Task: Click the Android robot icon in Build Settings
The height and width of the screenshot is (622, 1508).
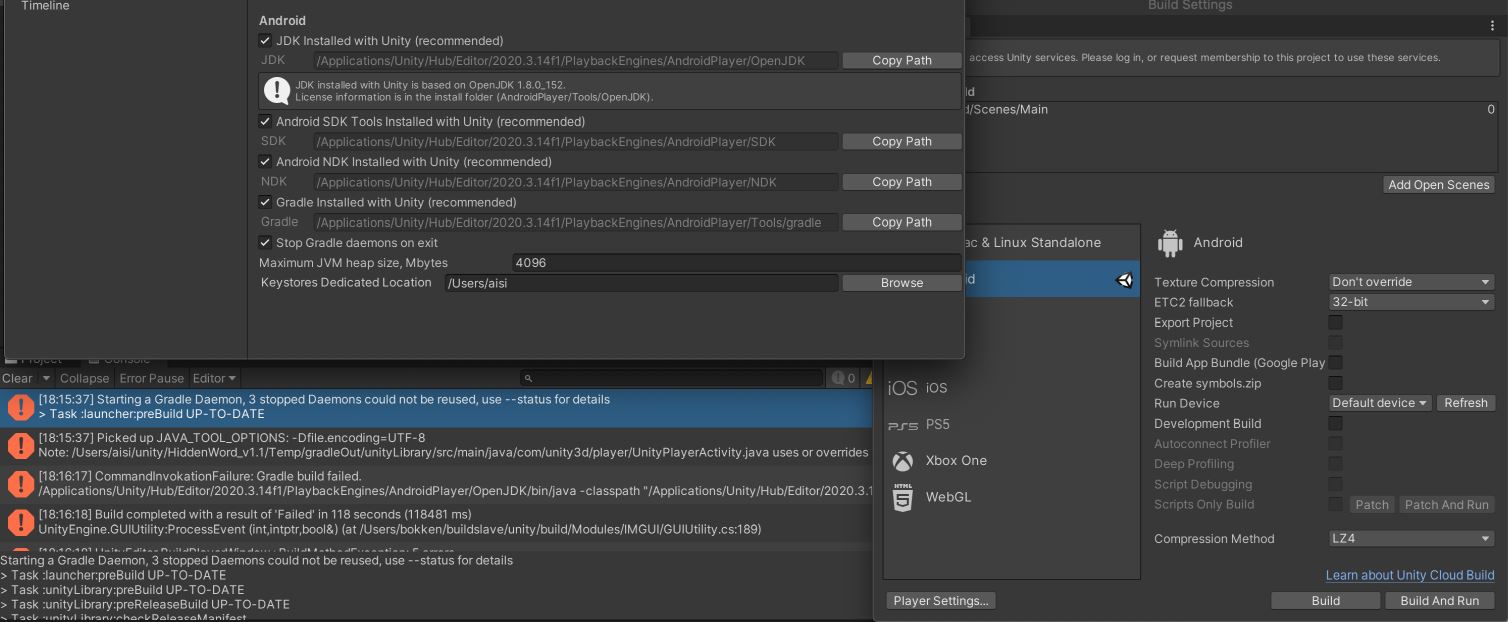Action: click(1169, 242)
